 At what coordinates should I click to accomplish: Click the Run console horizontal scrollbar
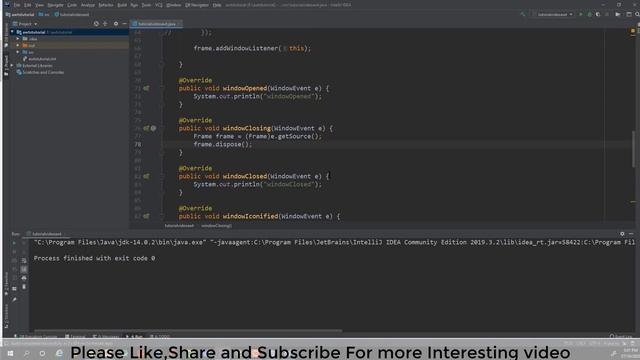[x=188, y=331]
